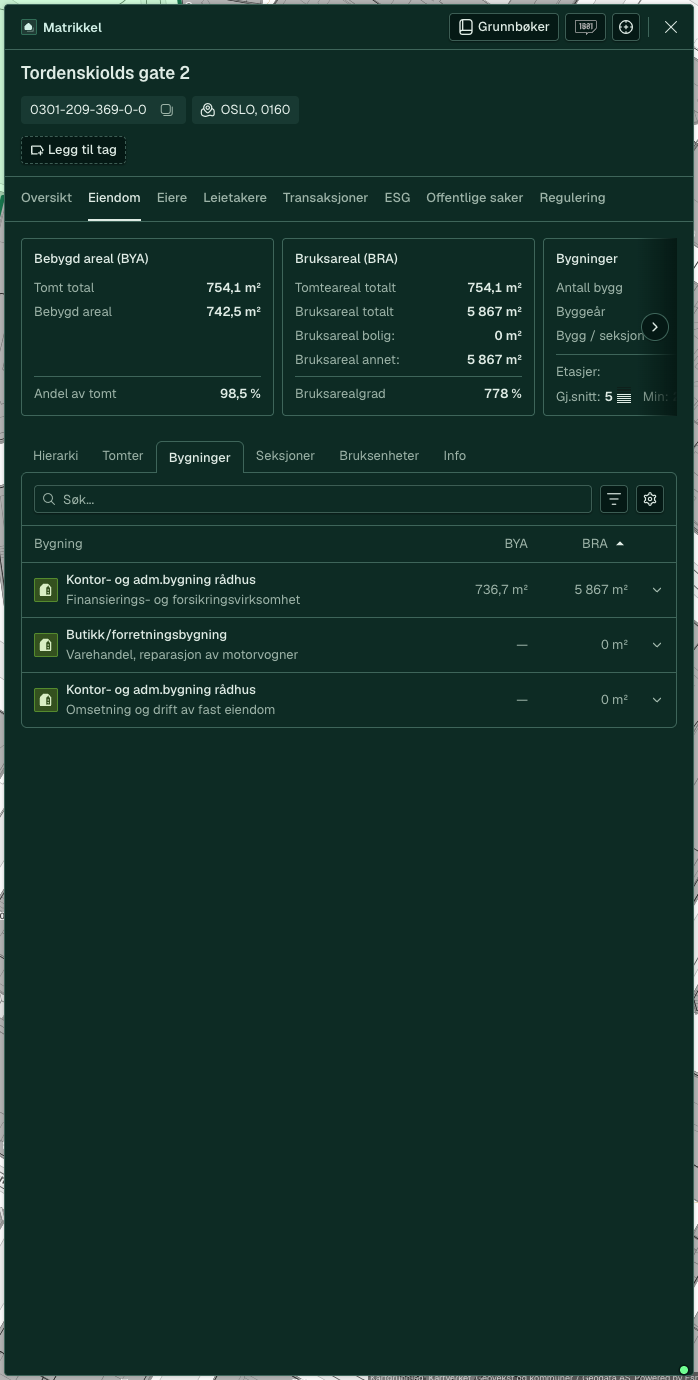Click Andel av tomt 98,5 % value
This screenshot has height=1380, width=698.
tap(240, 394)
